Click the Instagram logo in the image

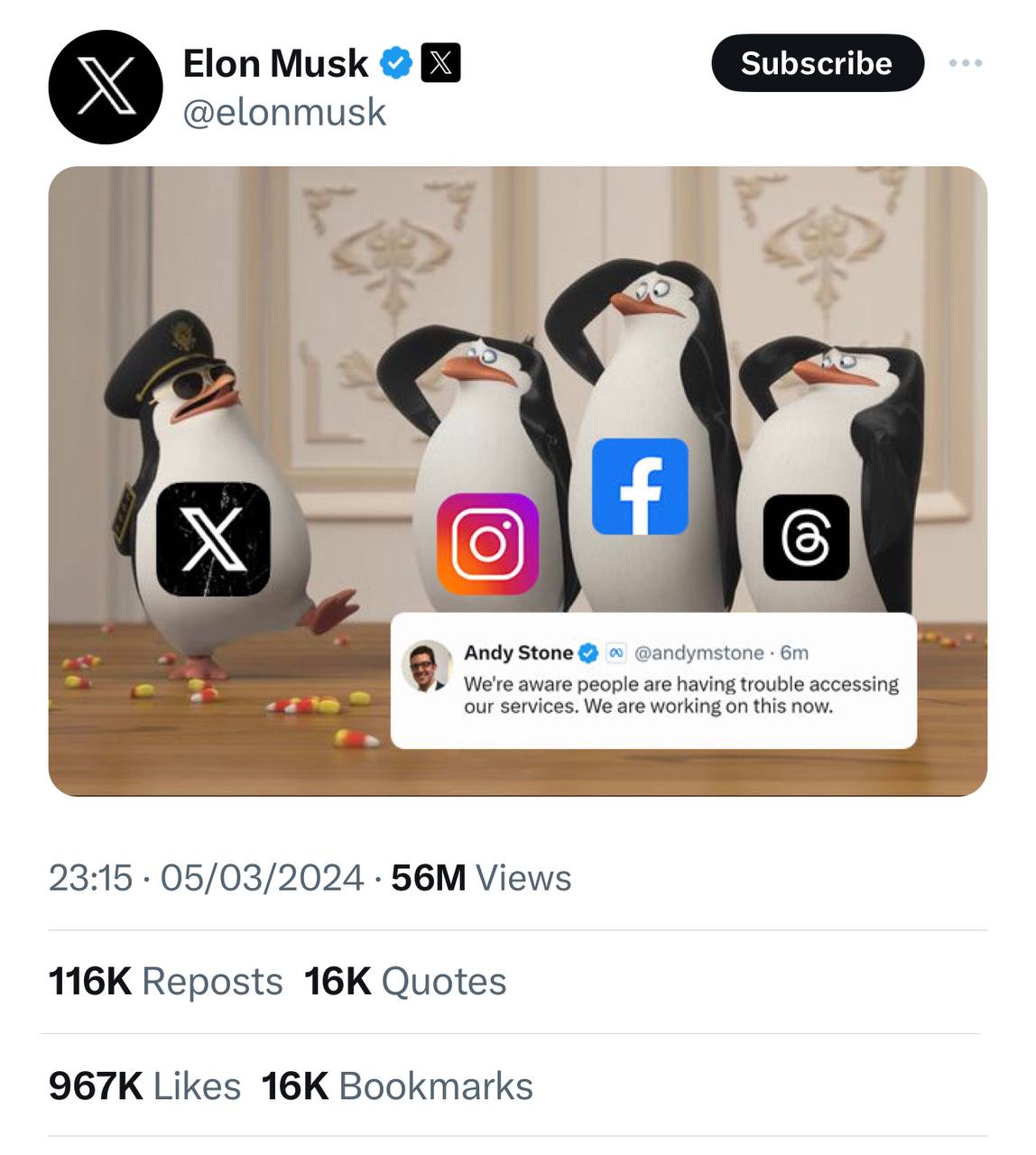coord(487,543)
